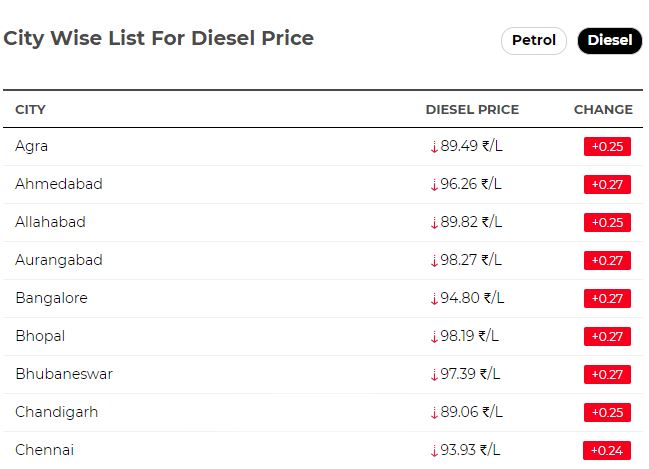Click the down arrow for Bangalore diesel price
The image size is (649, 469).
point(434,298)
